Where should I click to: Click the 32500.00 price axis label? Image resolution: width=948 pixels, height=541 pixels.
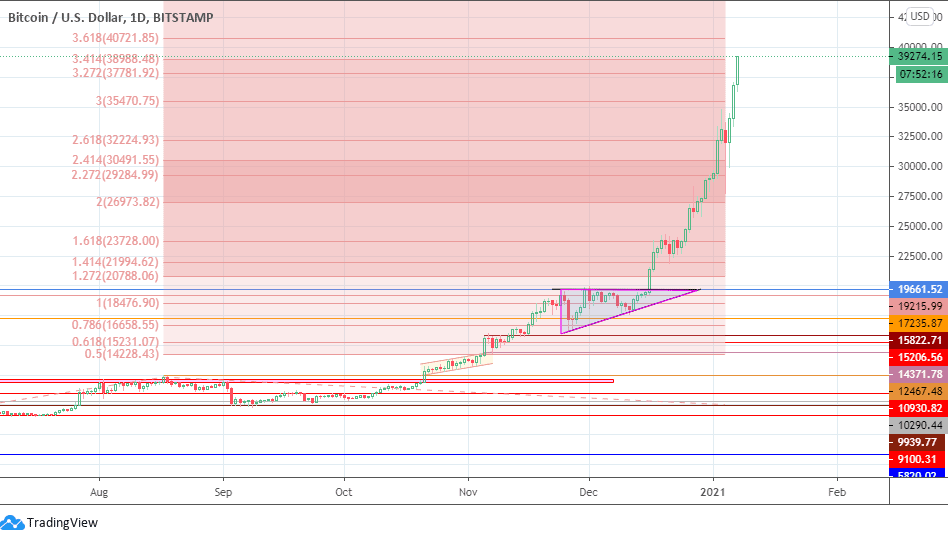[x=920, y=136]
